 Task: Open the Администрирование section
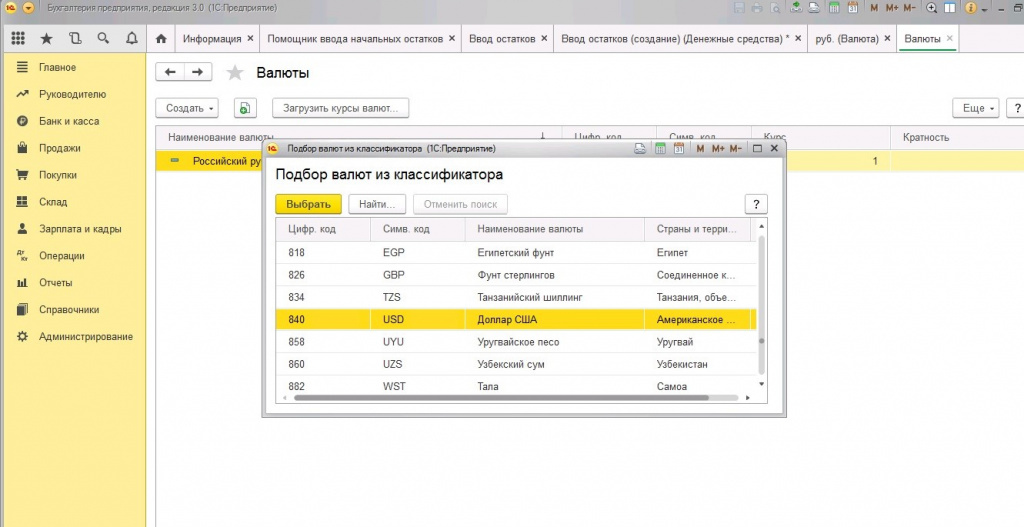(x=86, y=336)
